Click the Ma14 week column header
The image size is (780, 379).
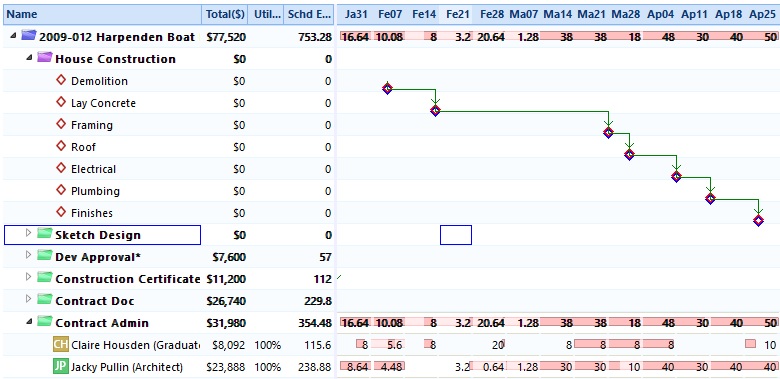coord(557,14)
